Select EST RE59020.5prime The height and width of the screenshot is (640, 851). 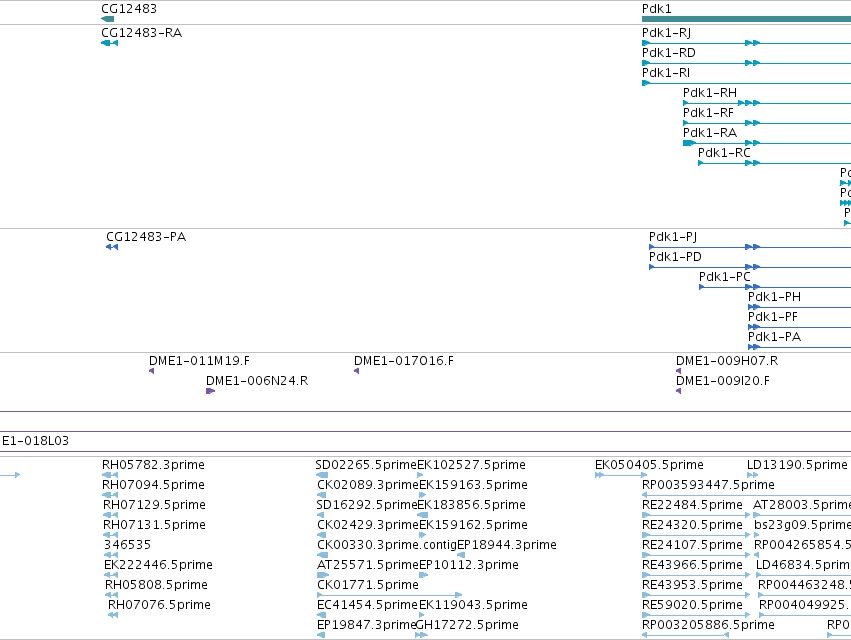(x=693, y=605)
